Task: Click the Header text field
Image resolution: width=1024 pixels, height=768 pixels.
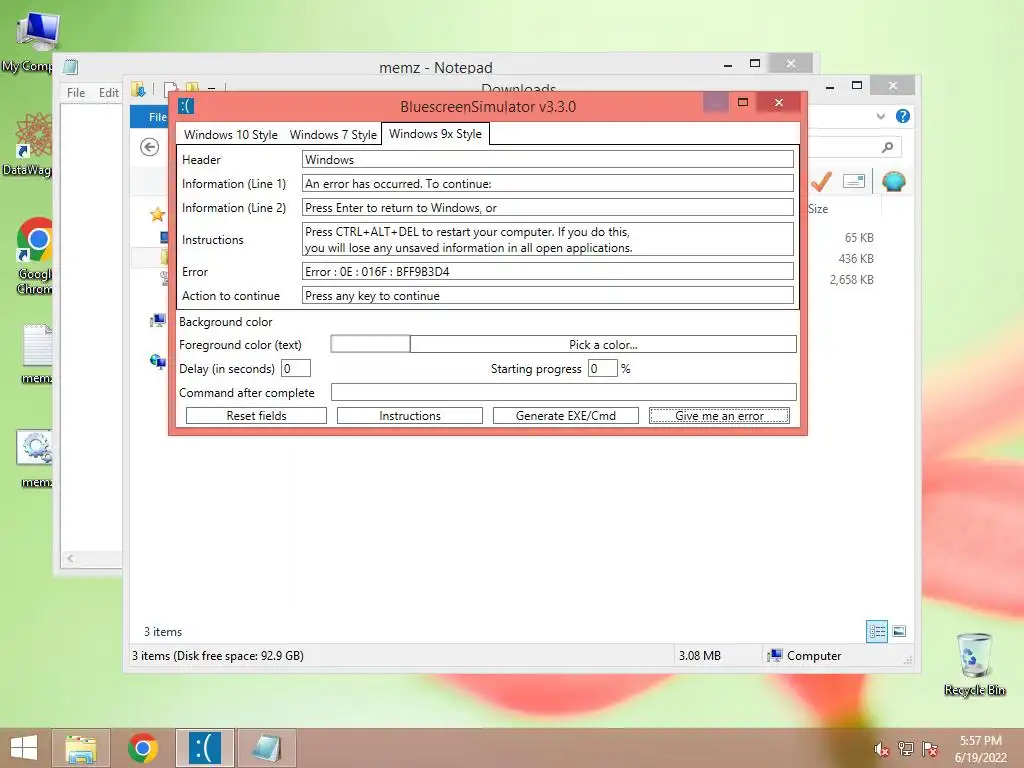Action: point(547,159)
